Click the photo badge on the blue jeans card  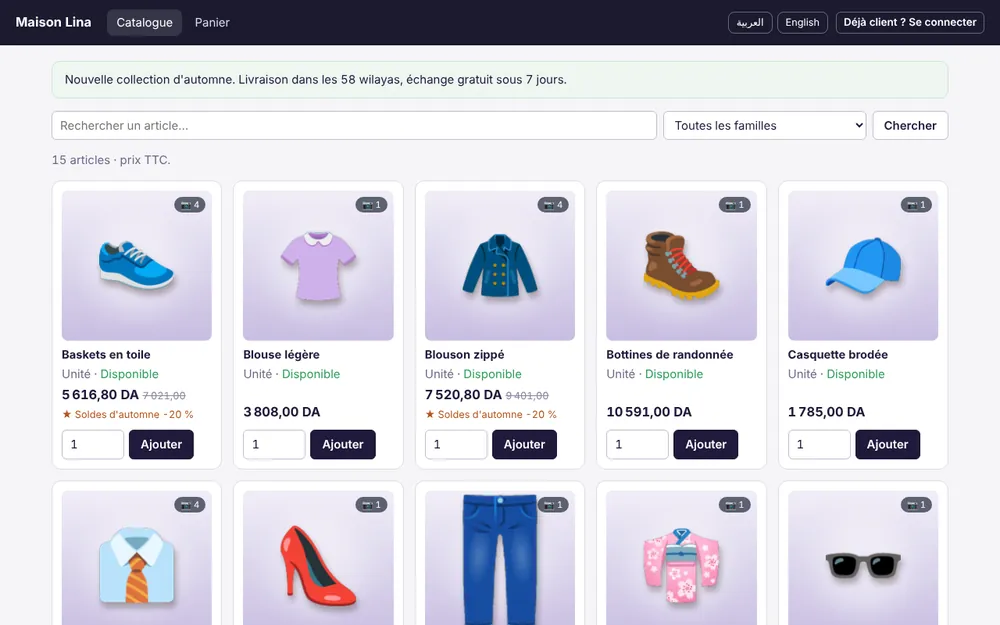tap(553, 504)
